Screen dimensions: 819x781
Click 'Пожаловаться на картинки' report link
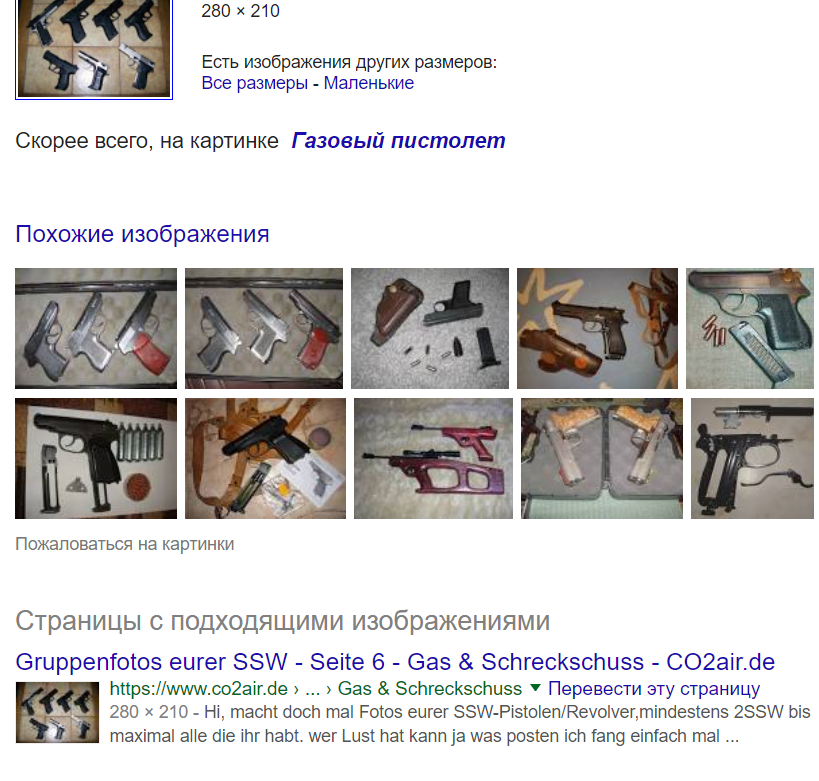point(125,544)
